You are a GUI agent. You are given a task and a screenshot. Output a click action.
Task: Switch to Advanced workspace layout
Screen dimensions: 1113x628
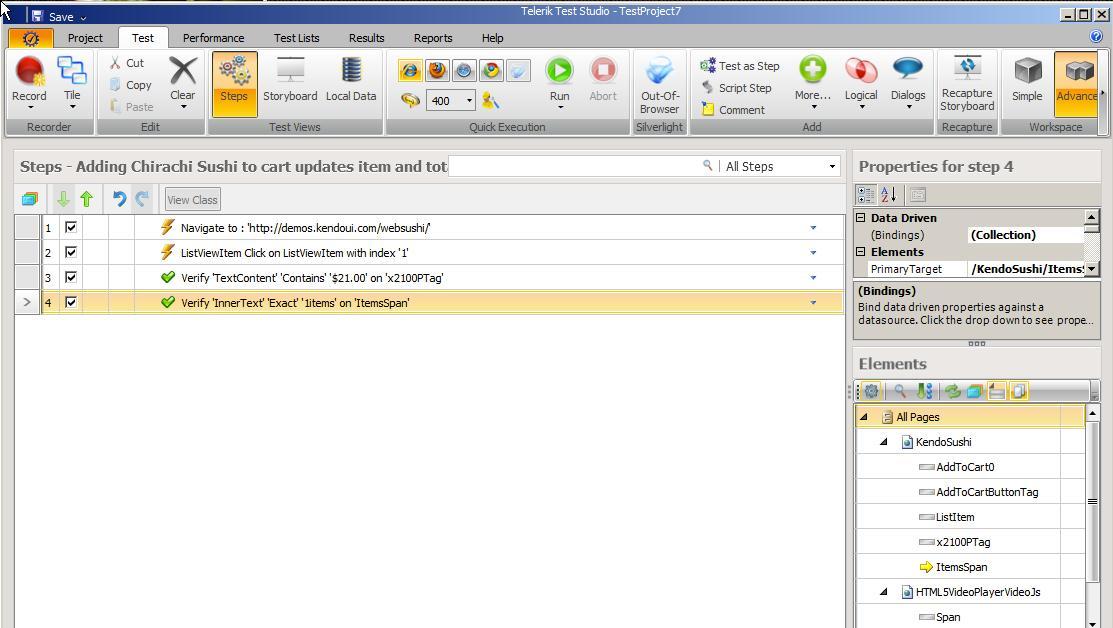[1076, 82]
